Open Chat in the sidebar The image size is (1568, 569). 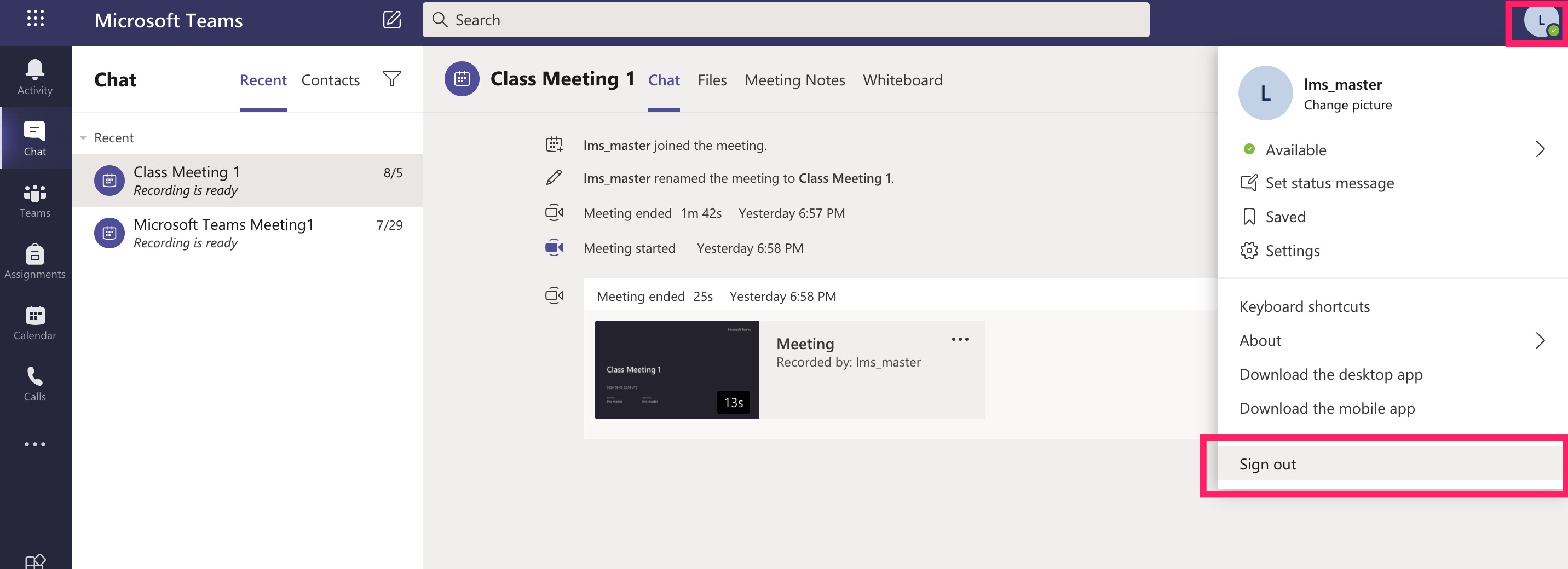click(35, 138)
